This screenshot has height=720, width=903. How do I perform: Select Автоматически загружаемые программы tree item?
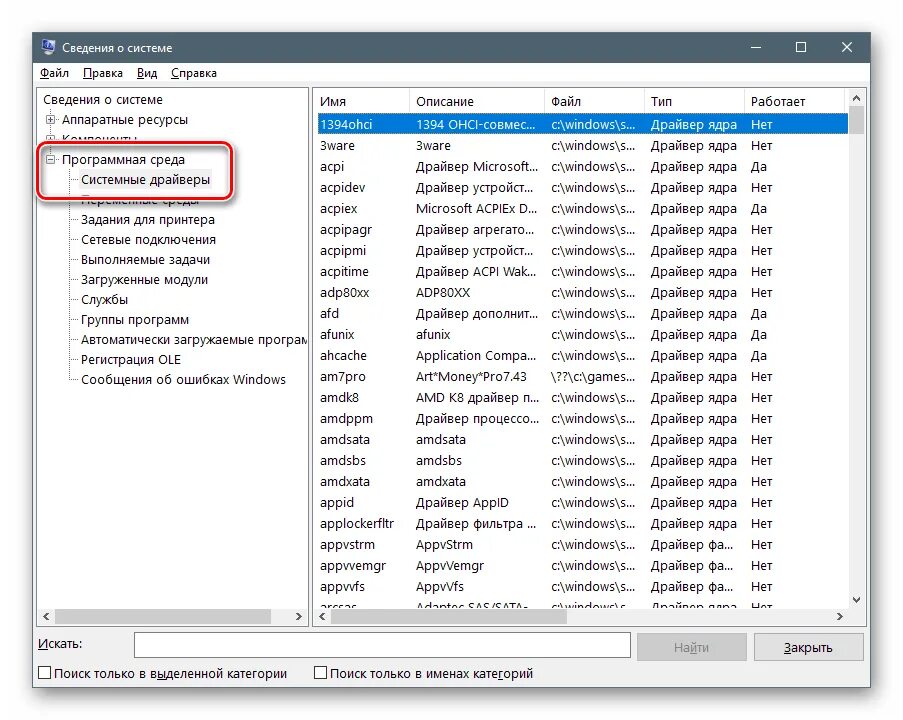194,340
